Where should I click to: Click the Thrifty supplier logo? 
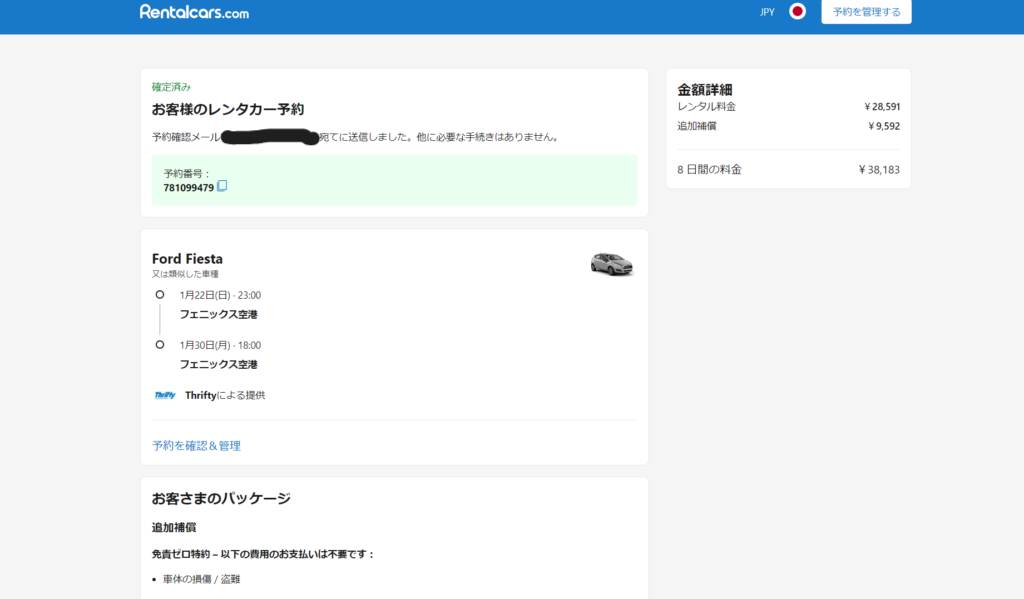165,395
